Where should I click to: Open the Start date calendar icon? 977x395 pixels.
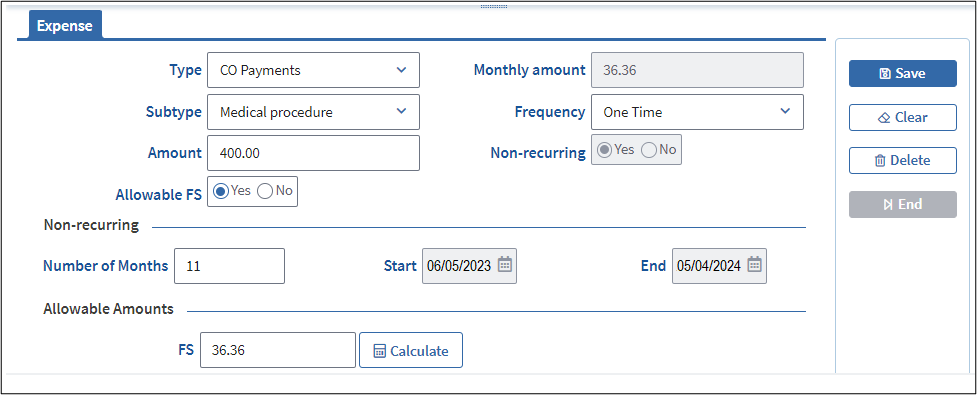click(x=505, y=265)
